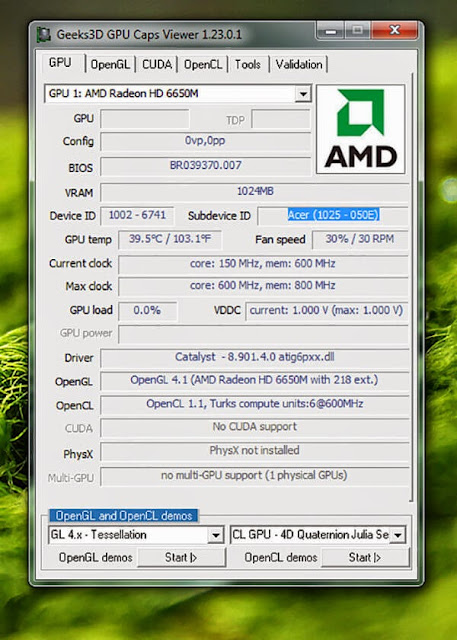Switch to the GPU tab
Screen dimensions: 457x640
click(60, 63)
